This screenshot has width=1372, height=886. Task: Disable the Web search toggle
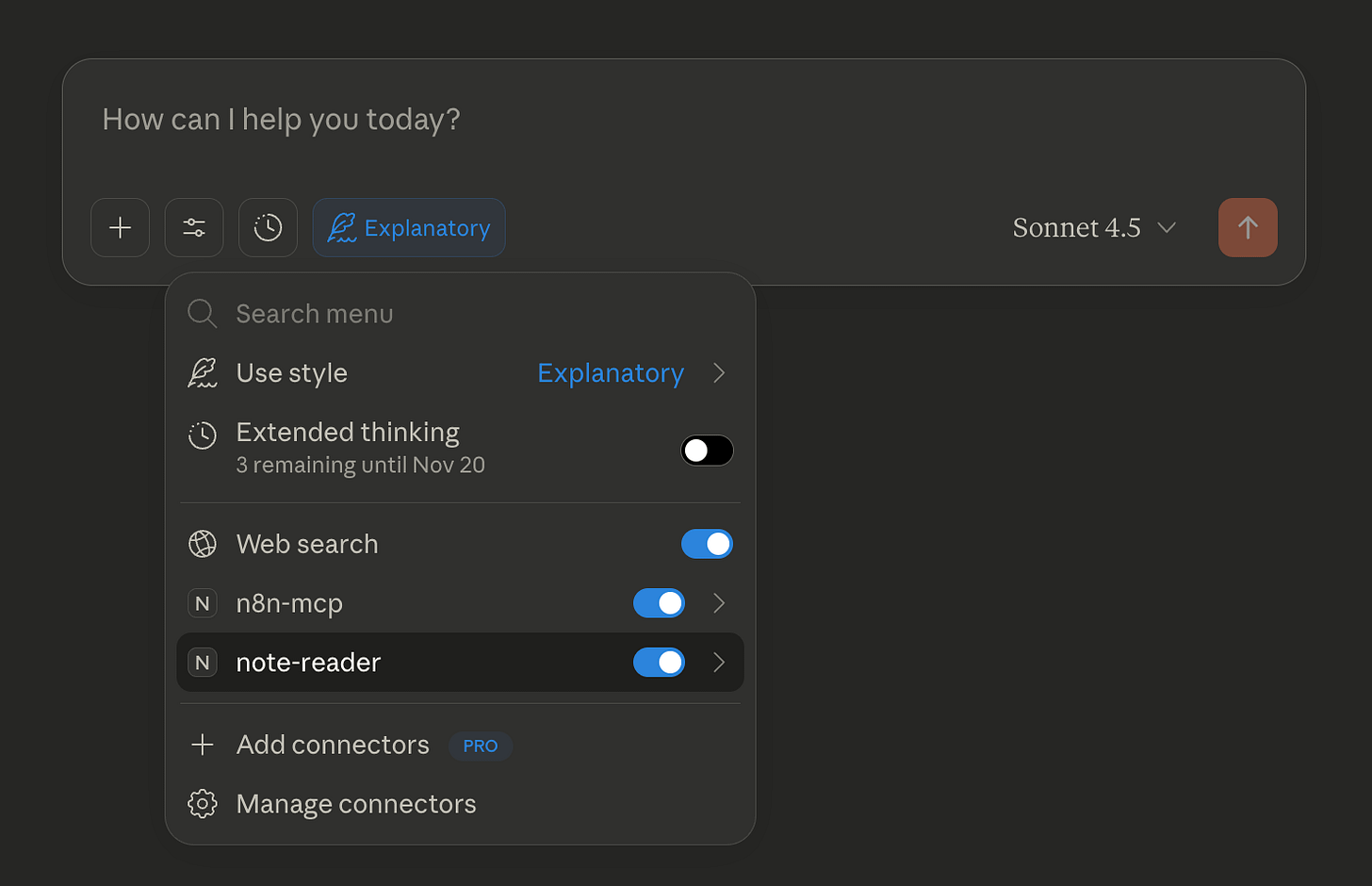(x=707, y=544)
